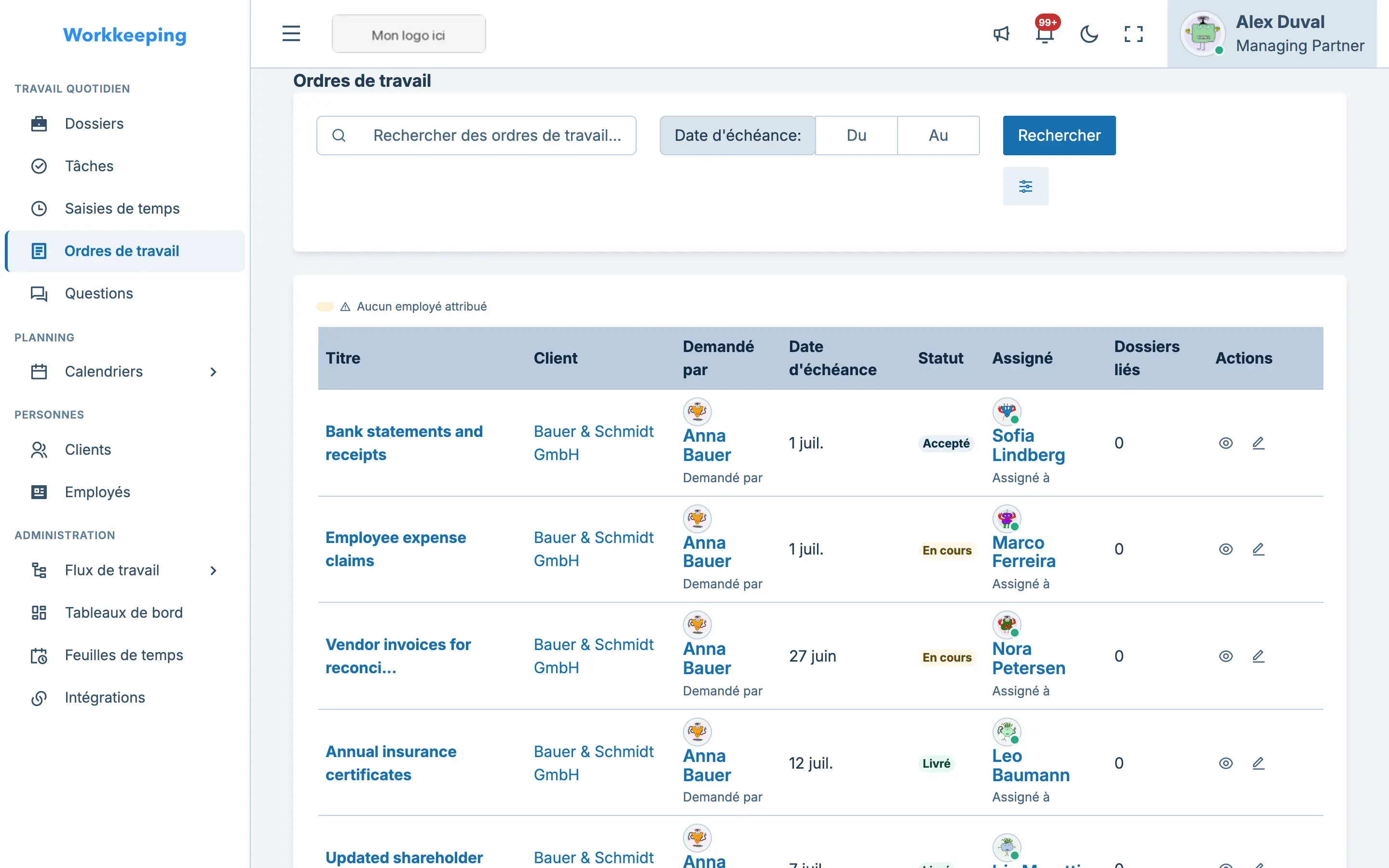The width and height of the screenshot is (1389, 868).
Task: Toggle dark mode moon icon
Action: pos(1089,34)
